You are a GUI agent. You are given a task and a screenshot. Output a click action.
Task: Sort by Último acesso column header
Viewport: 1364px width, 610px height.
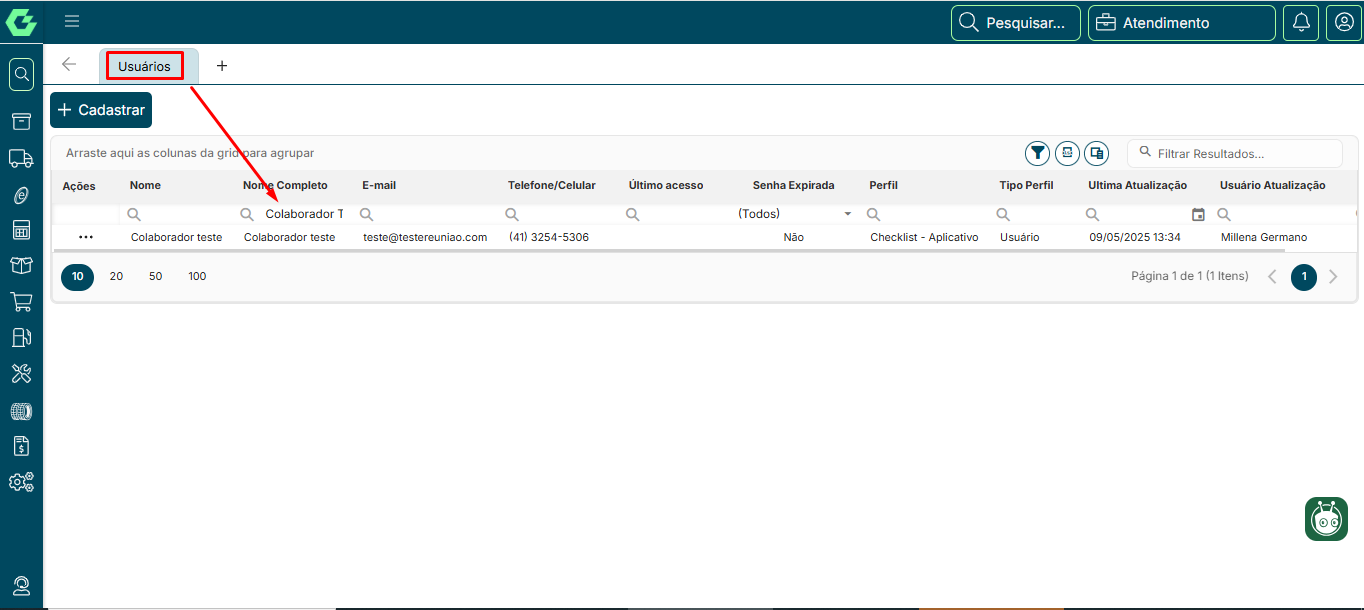pyautogui.click(x=666, y=186)
